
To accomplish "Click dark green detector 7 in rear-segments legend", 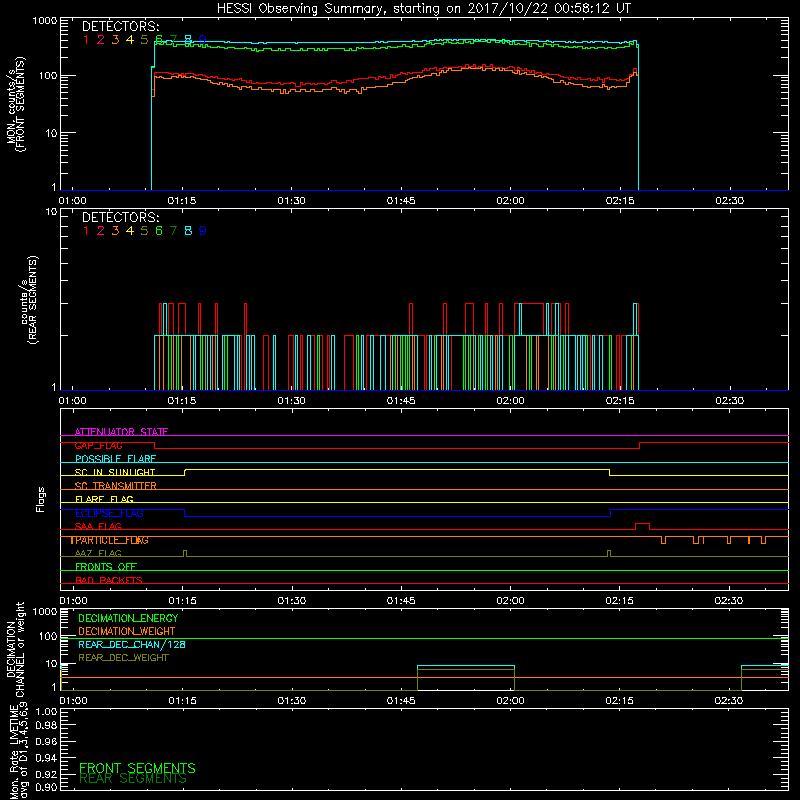I will click(173, 231).
